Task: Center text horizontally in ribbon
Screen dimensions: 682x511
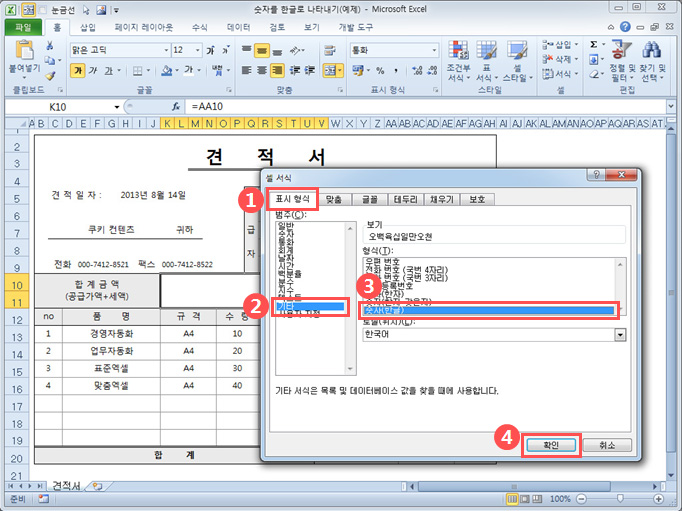Action: pos(262,70)
